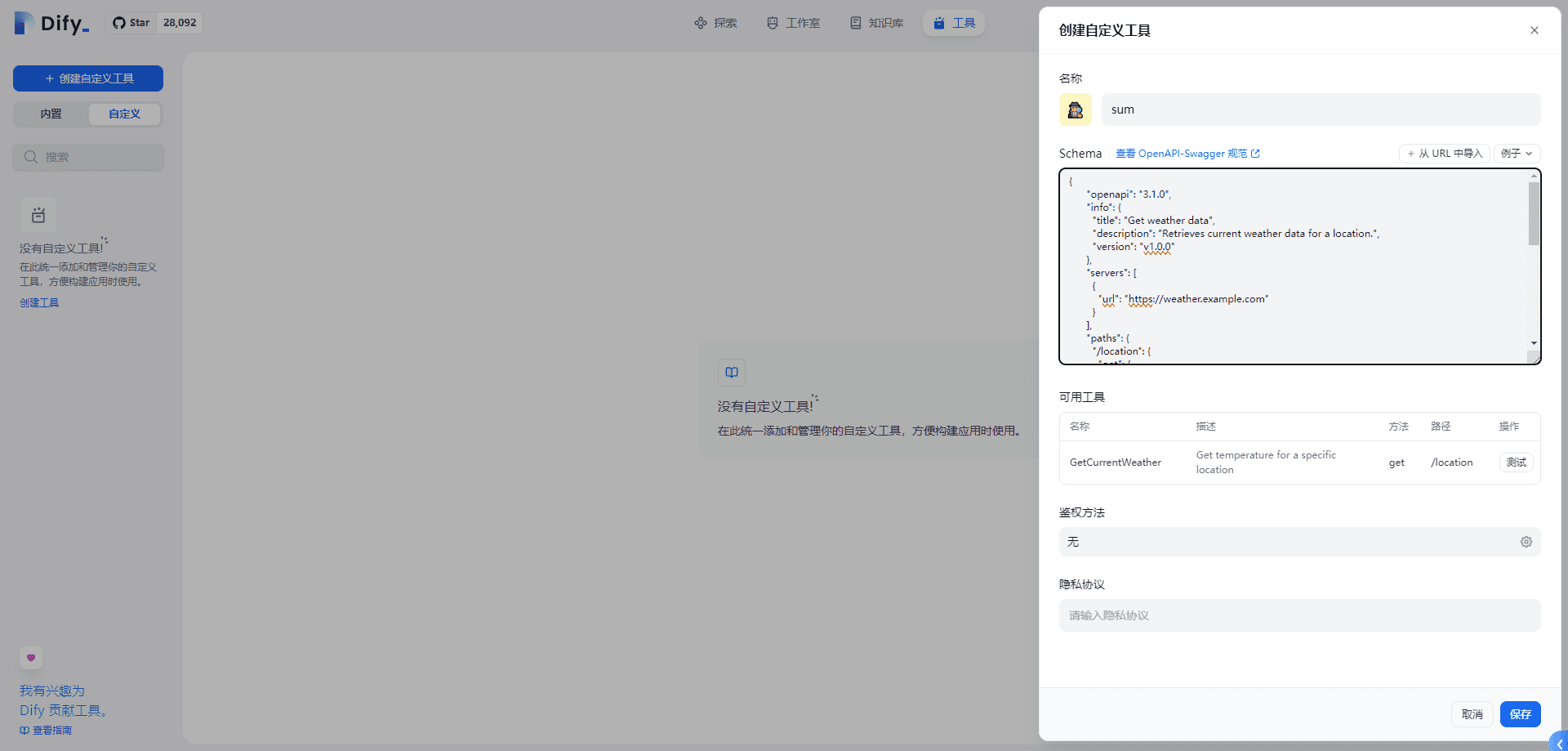
Task: Click the schema scrollbar thumb
Action: tap(1535, 213)
